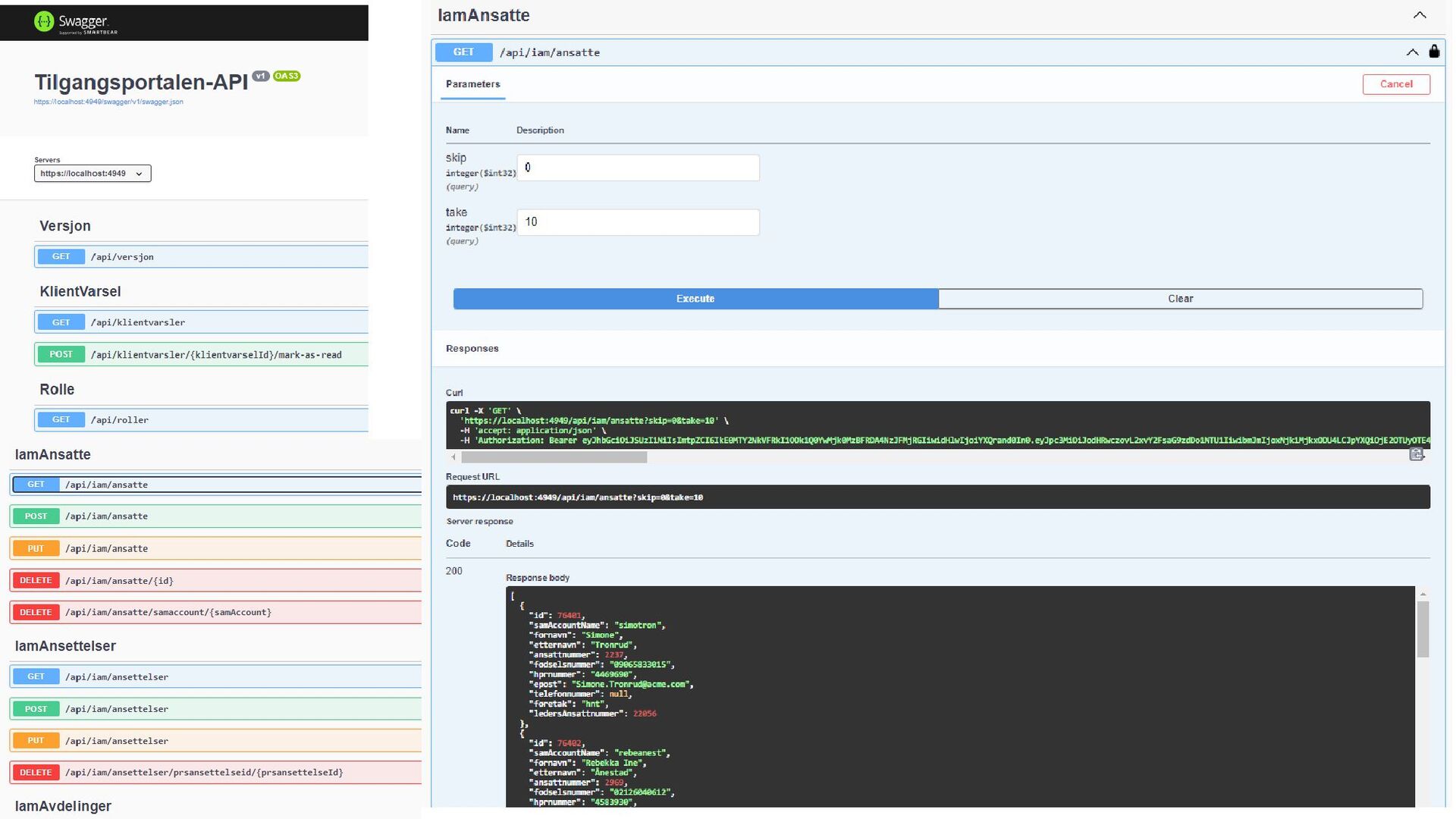Click the scroll-left arrow under the curl box
Viewport: 1456px width, 819px height.
pyautogui.click(x=453, y=457)
